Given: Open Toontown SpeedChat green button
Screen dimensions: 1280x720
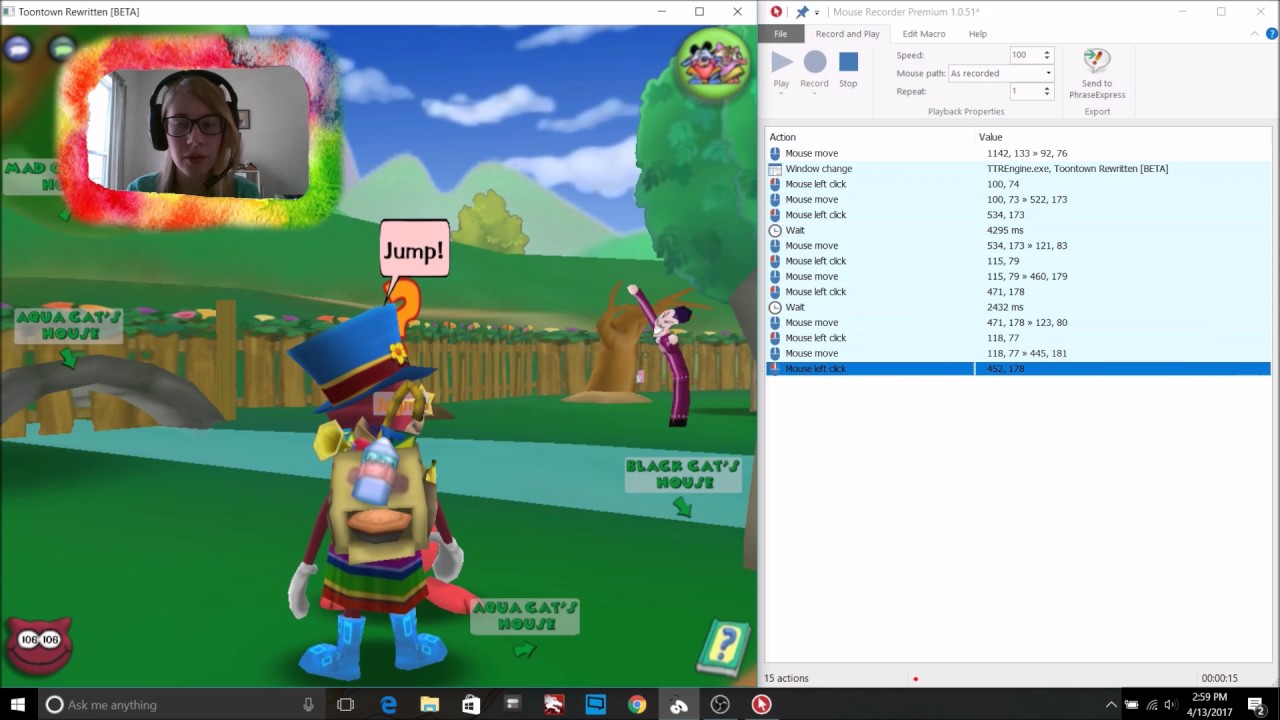Looking at the screenshot, I should (x=63, y=47).
